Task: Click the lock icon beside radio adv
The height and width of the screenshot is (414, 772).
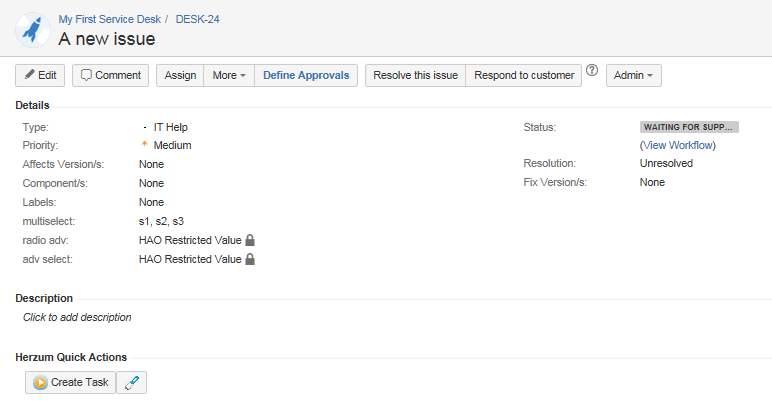Action: point(250,240)
